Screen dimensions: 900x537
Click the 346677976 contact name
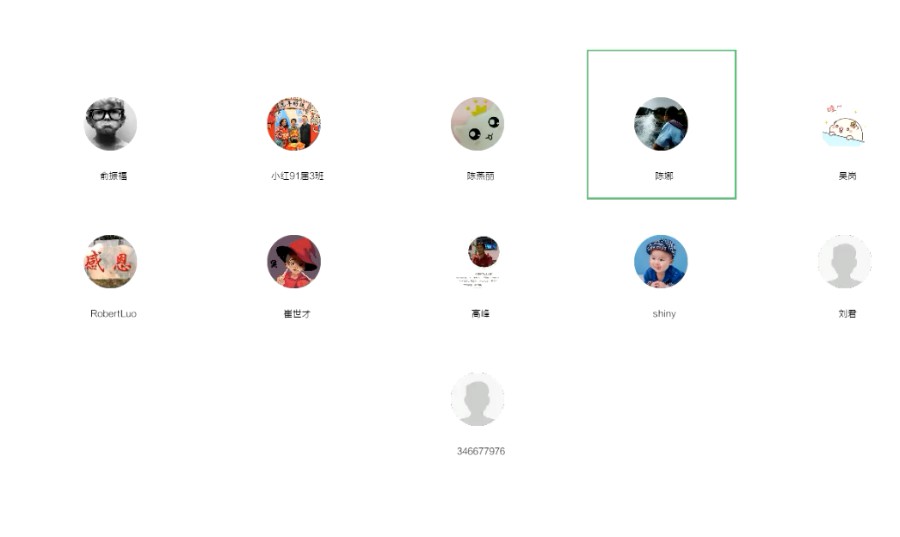coord(481,452)
